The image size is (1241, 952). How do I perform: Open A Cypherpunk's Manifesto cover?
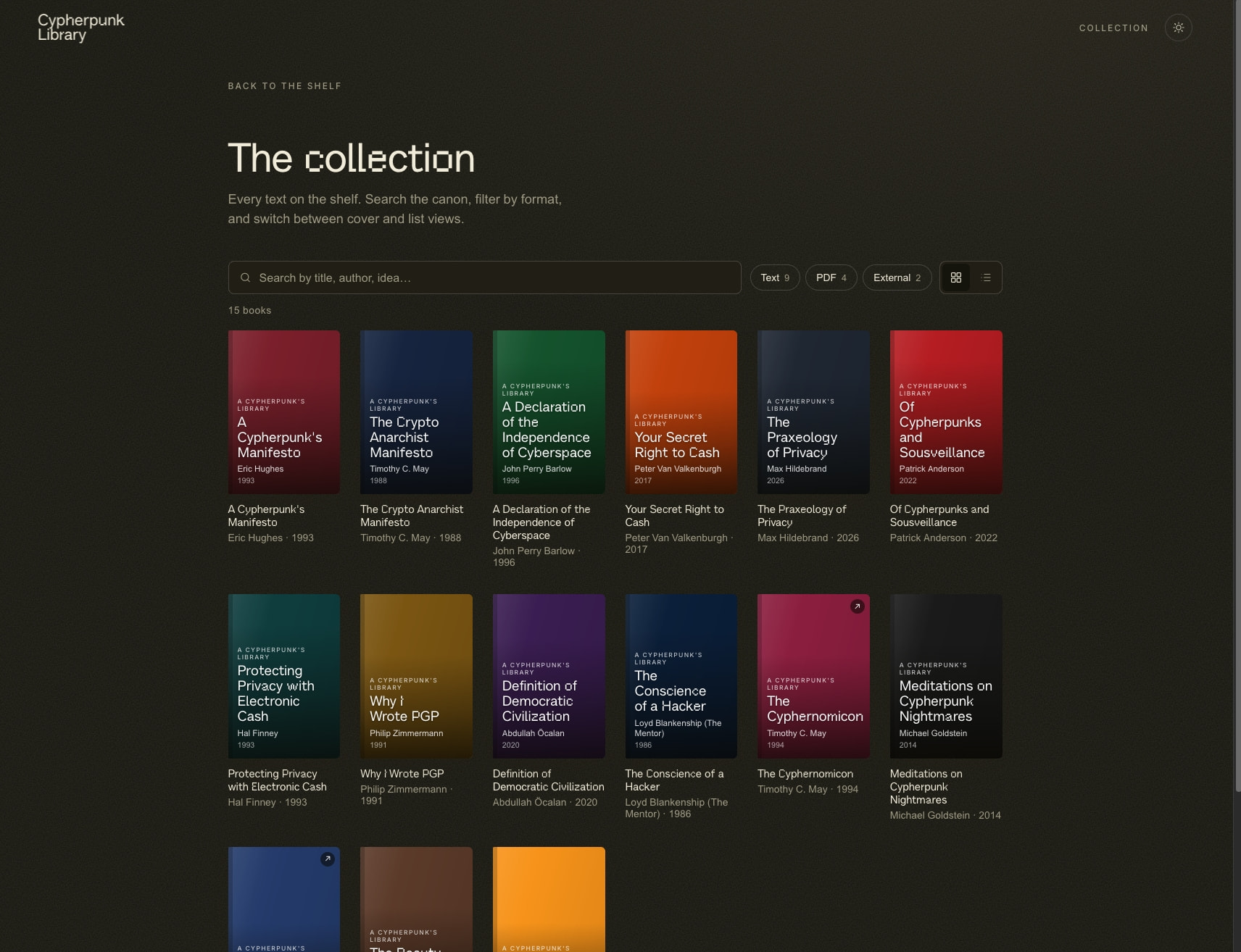click(x=283, y=412)
